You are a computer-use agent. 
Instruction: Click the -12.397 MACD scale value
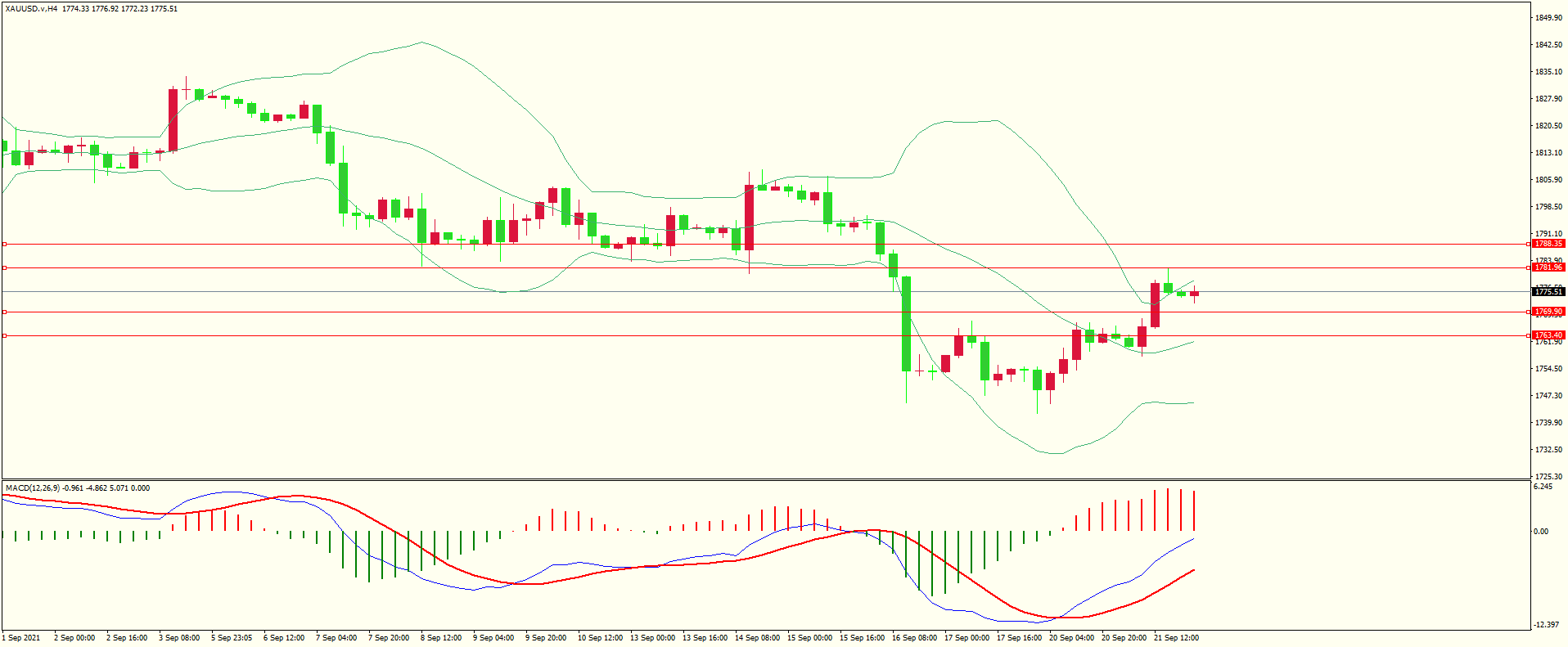1547,625
